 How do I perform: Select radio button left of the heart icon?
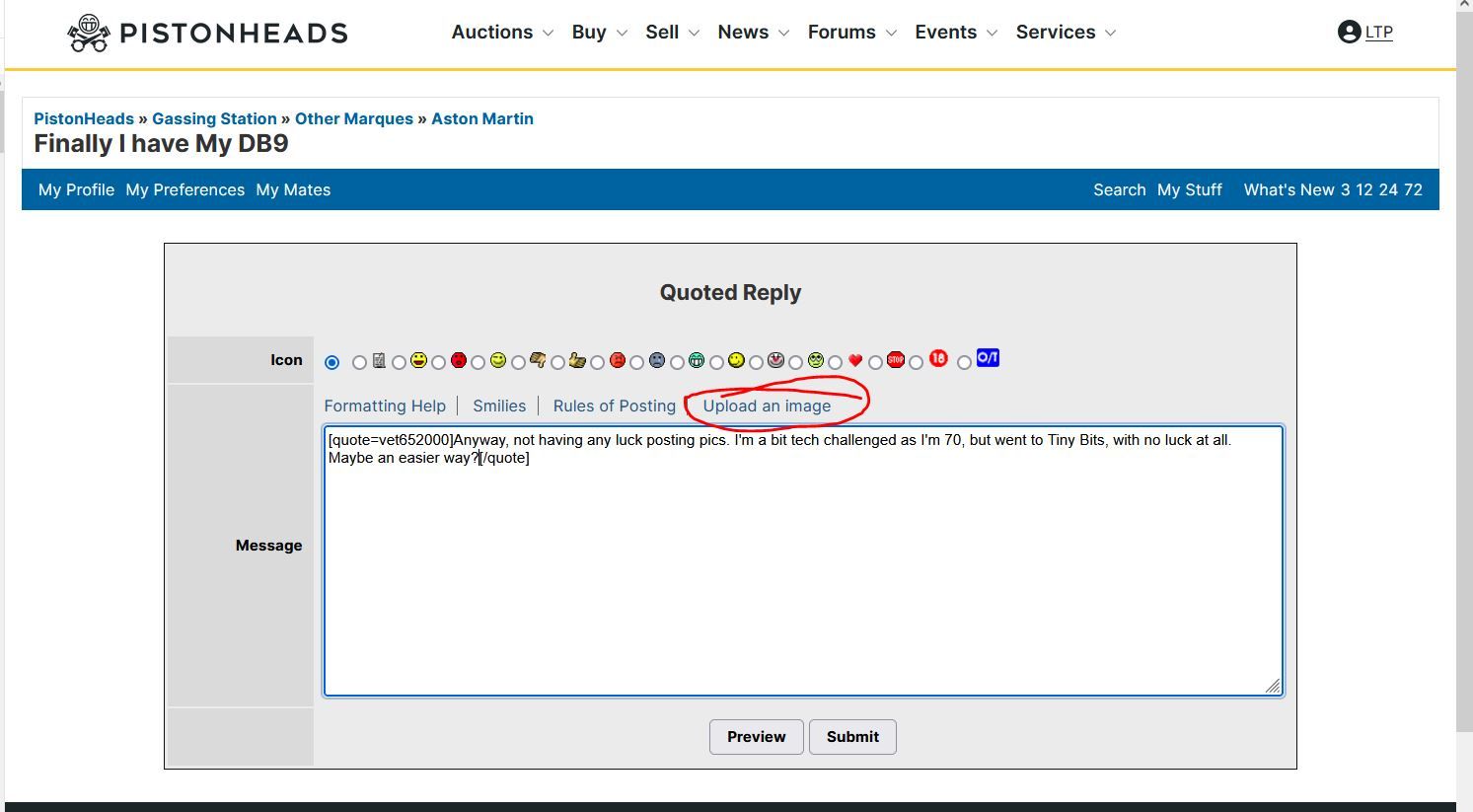tap(836, 362)
